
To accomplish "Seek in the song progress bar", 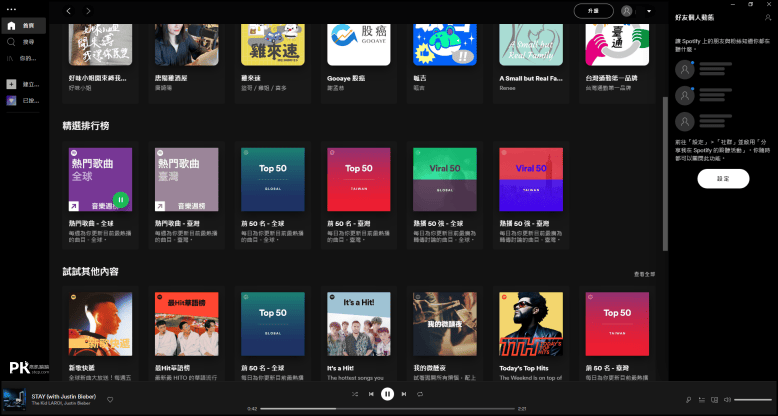I will 387,409.
